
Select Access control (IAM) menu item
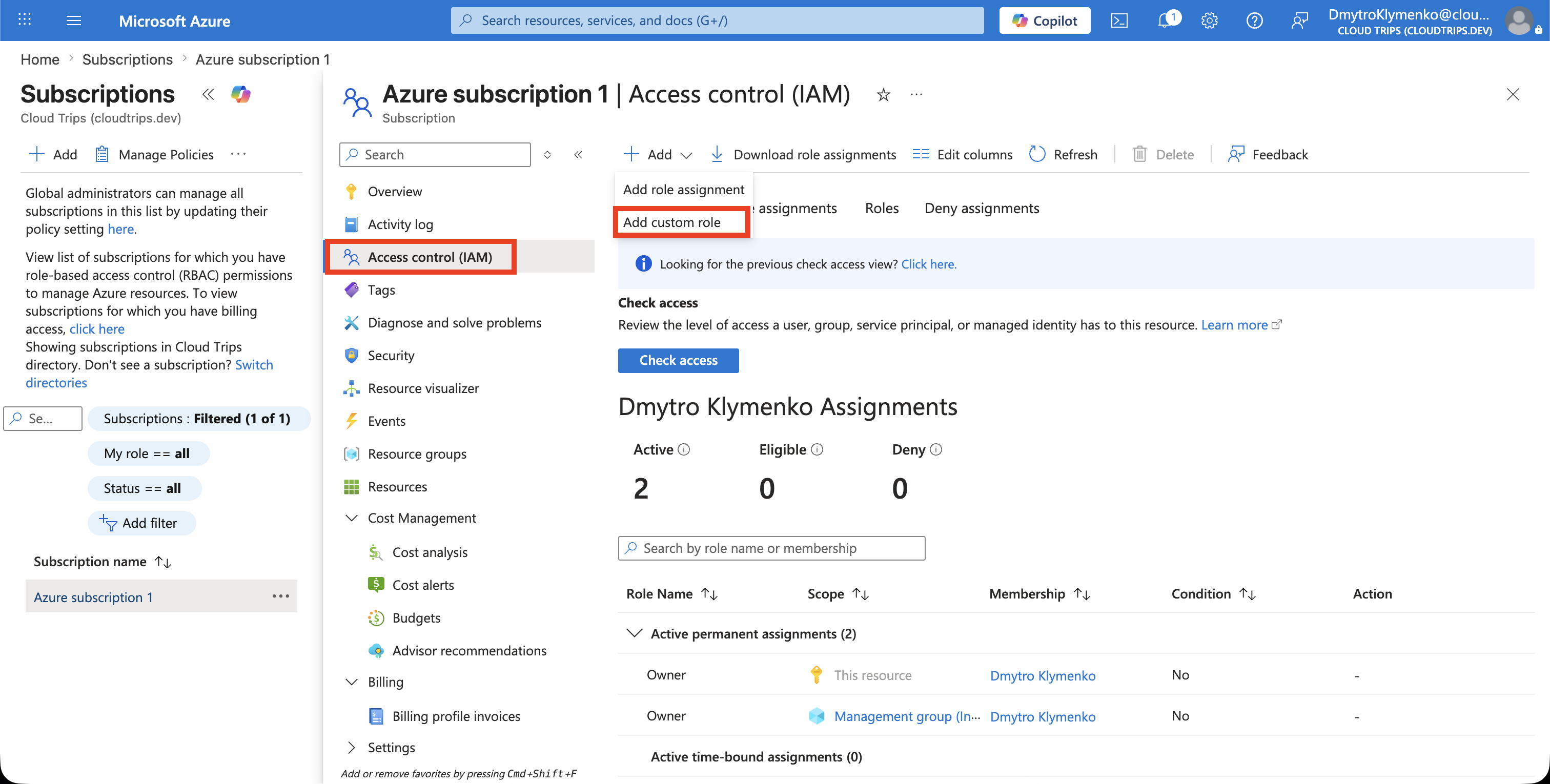tap(430, 257)
